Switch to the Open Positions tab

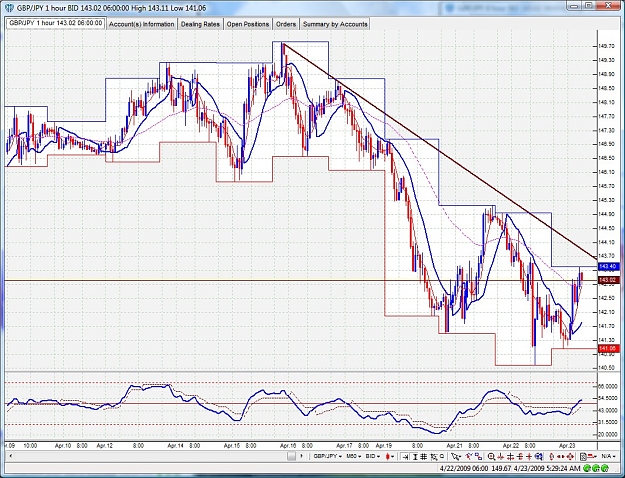point(248,24)
